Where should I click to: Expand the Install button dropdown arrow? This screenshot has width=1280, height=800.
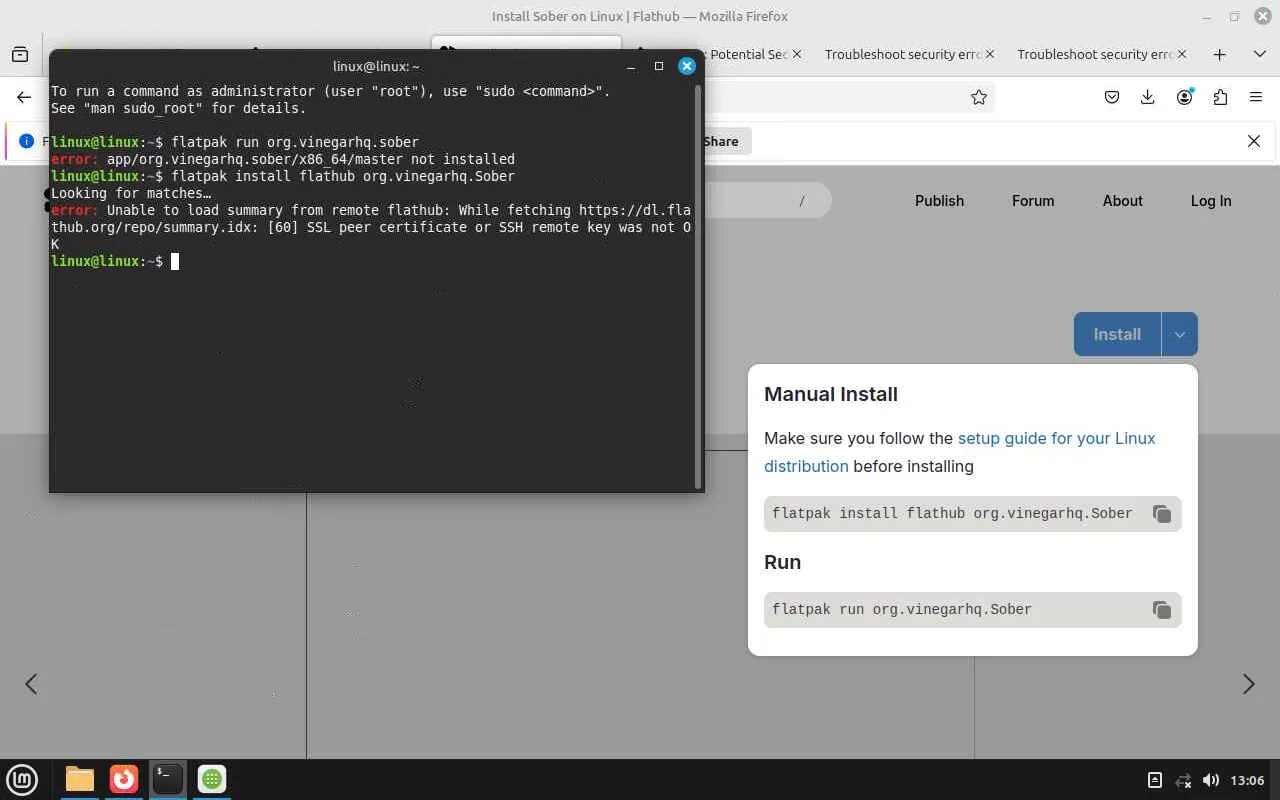1179,334
